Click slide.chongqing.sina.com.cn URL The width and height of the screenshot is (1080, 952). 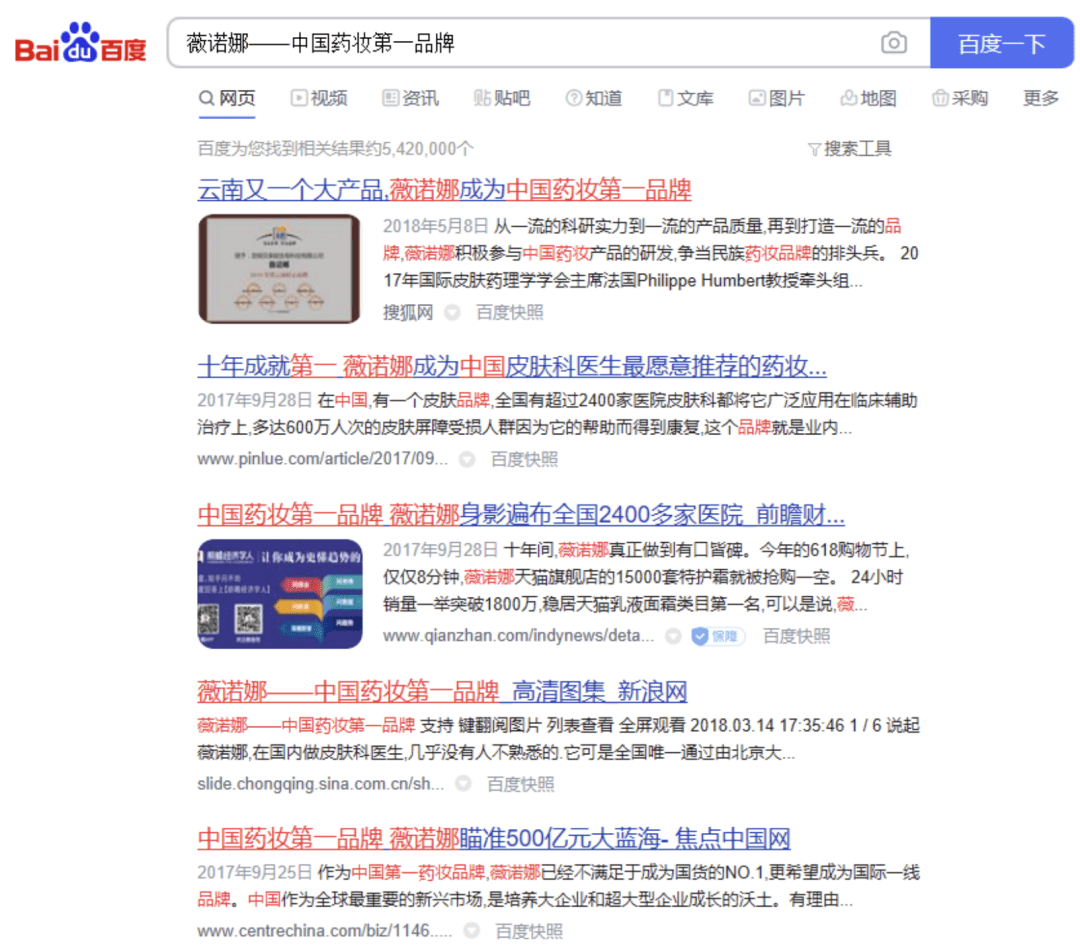[320, 784]
